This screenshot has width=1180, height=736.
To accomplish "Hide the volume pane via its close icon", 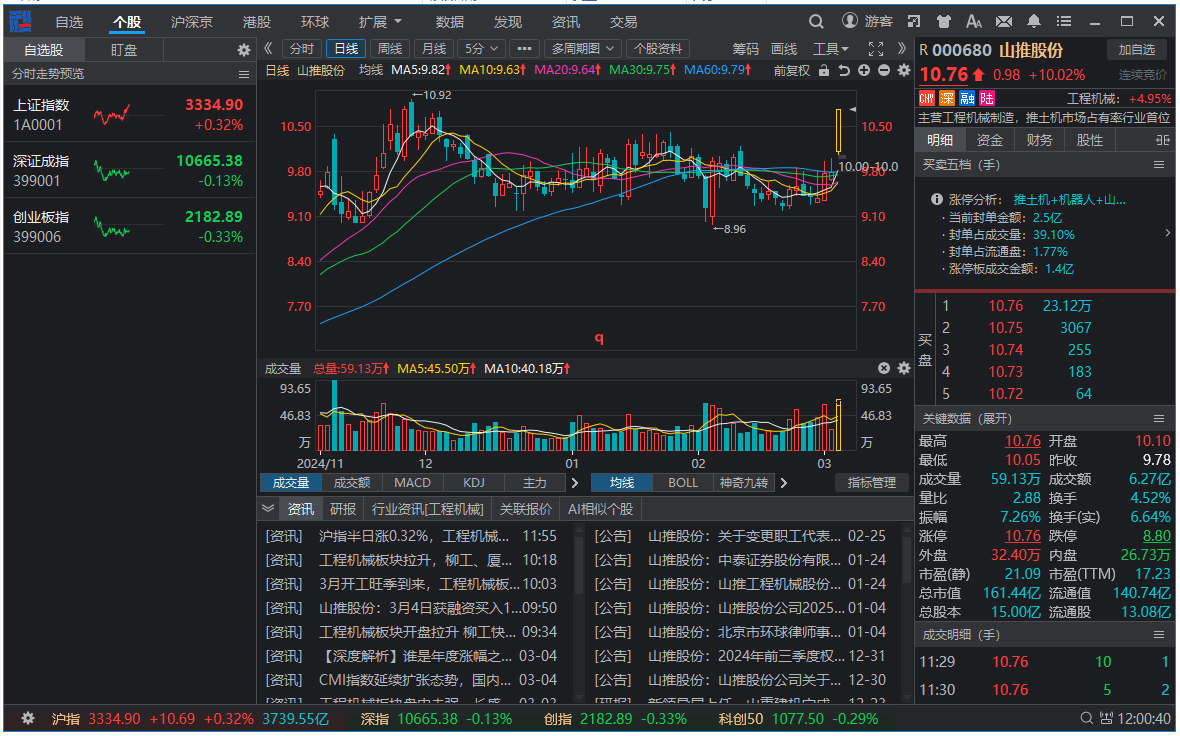I will (x=883, y=368).
